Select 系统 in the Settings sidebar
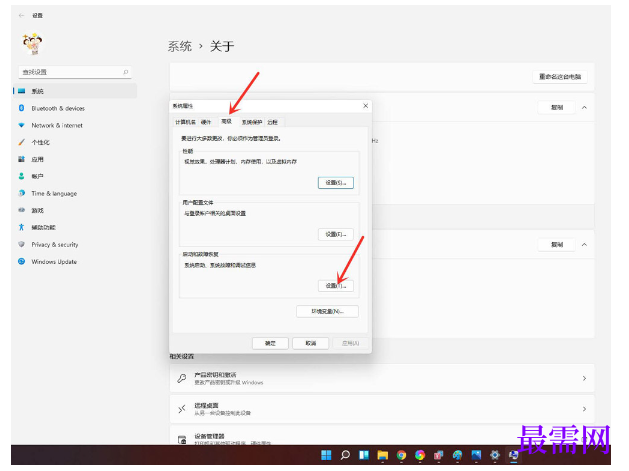 point(75,91)
